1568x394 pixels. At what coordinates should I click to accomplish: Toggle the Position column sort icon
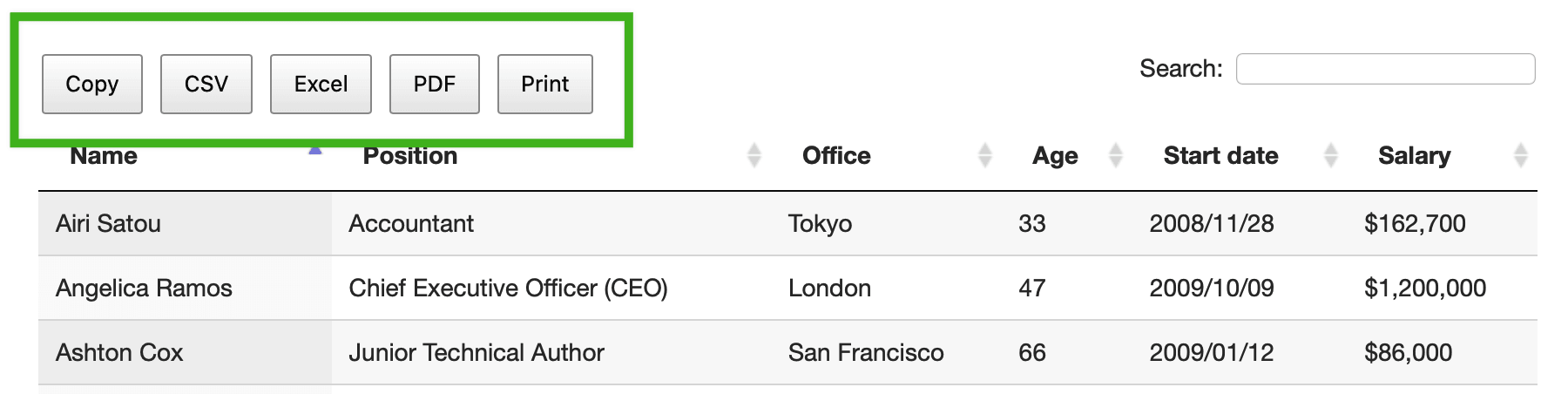[754, 155]
